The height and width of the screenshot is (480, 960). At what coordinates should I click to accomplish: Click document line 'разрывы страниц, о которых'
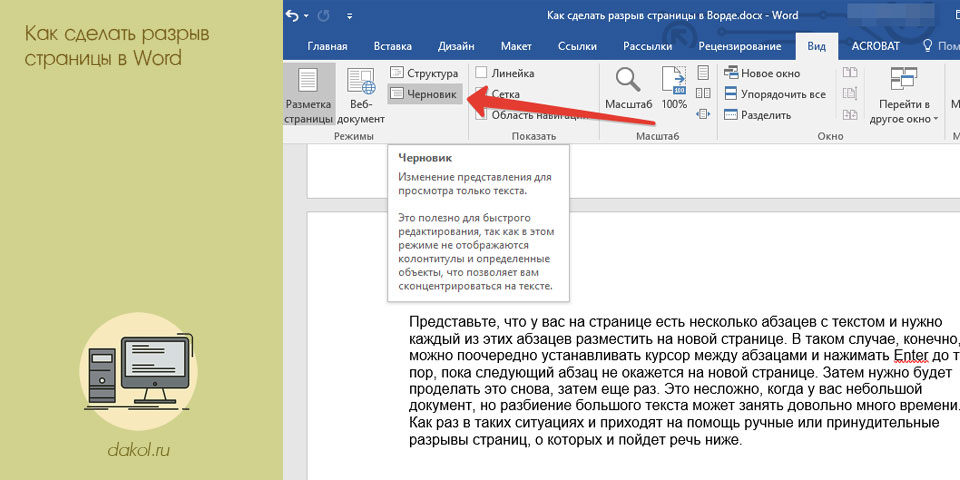coord(576,440)
